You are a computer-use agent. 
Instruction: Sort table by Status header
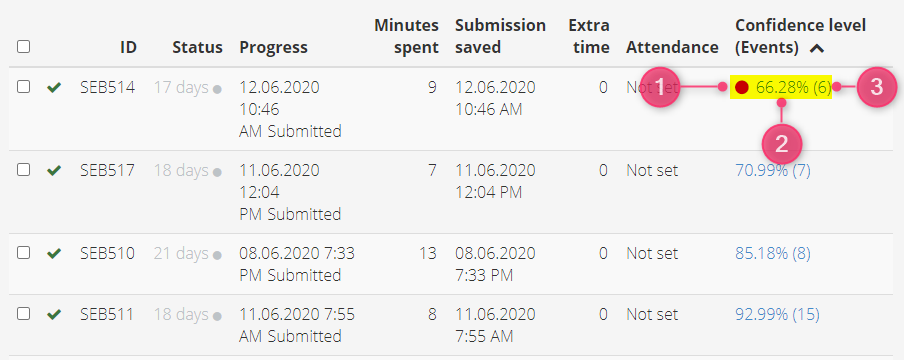[198, 47]
